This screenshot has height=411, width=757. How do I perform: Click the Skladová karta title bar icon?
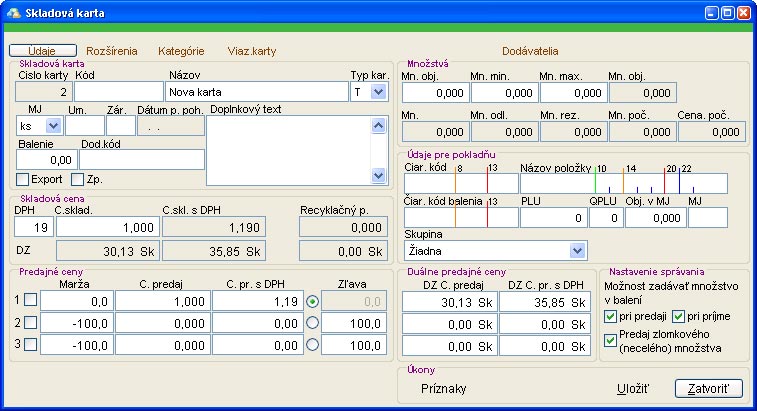pyautogui.click(x=12, y=13)
